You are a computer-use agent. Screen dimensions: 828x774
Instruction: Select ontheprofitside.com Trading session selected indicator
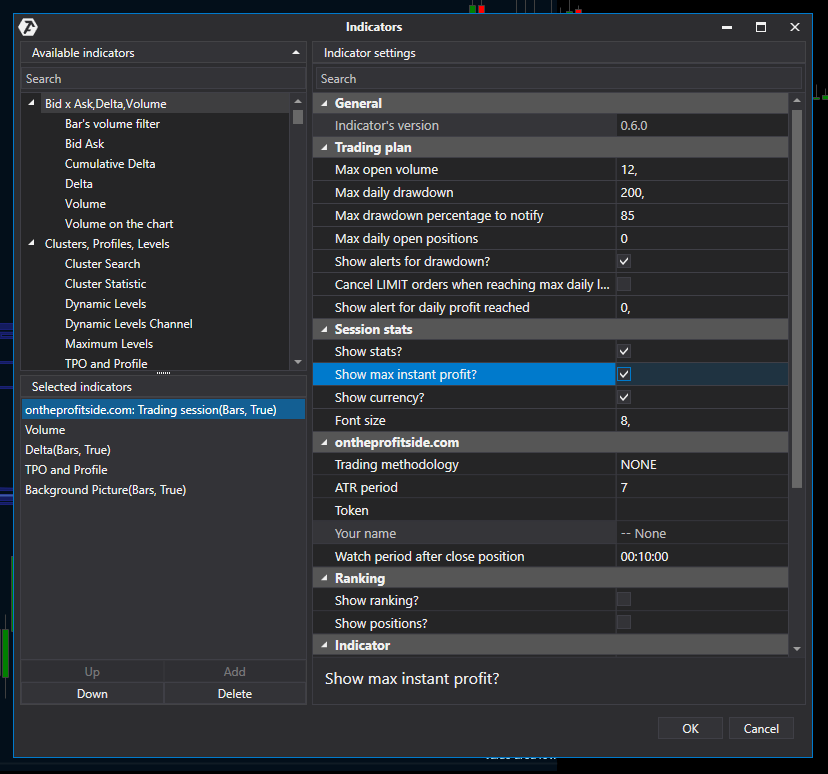point(163,410)
